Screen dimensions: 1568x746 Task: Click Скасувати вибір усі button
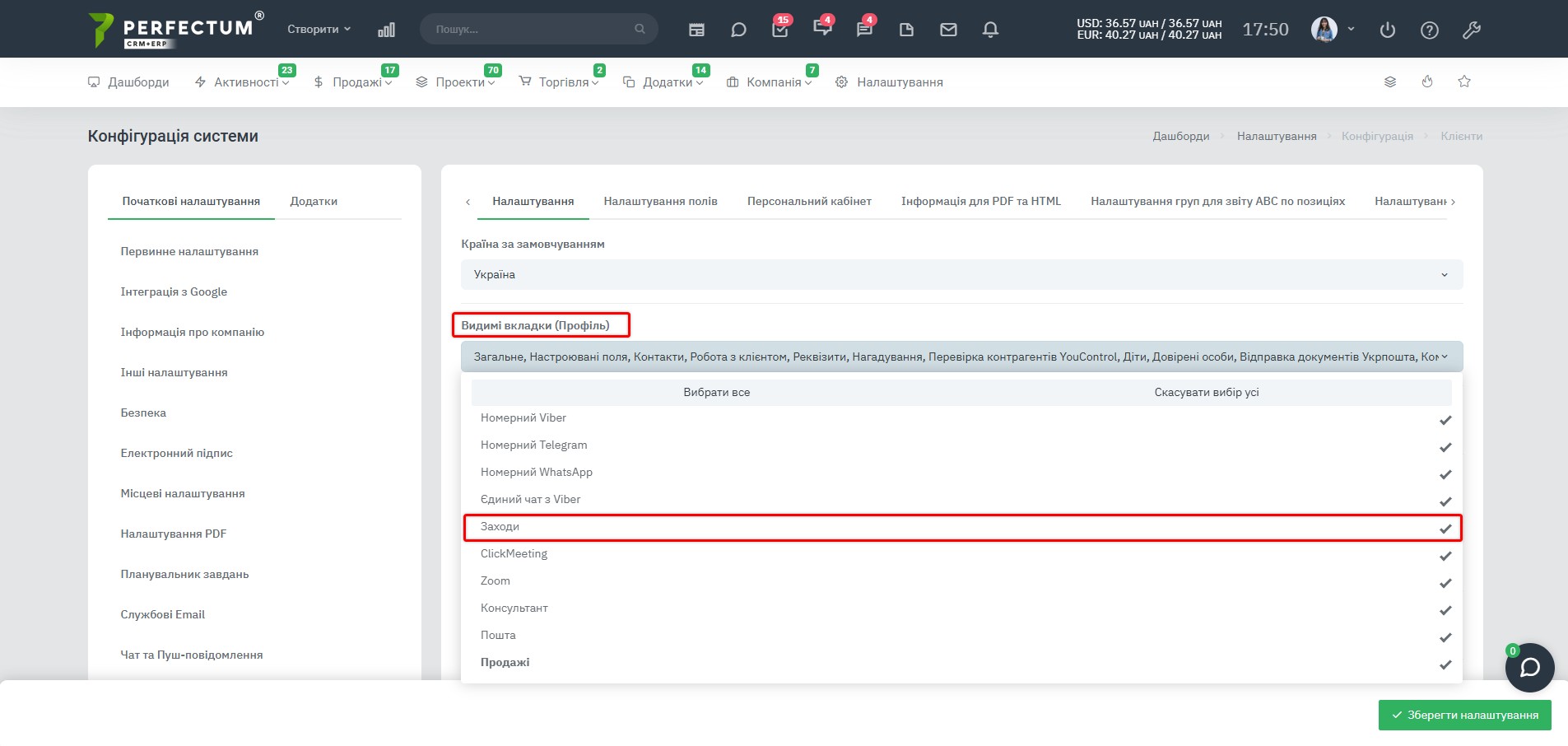pyautogui.click(x=1207, y=393)
